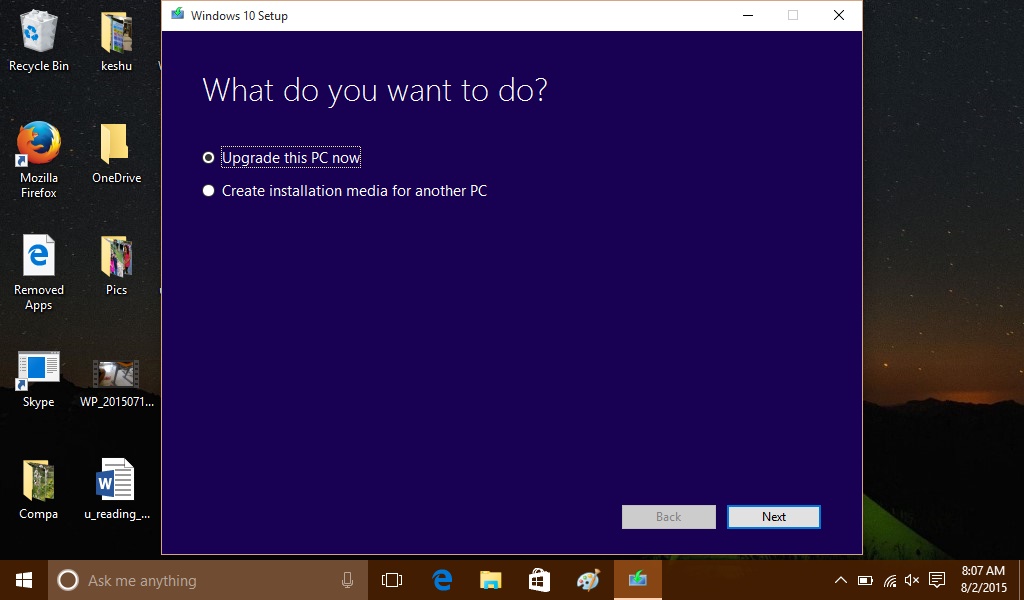Expand hidden system tray icons

click(841, 580)
